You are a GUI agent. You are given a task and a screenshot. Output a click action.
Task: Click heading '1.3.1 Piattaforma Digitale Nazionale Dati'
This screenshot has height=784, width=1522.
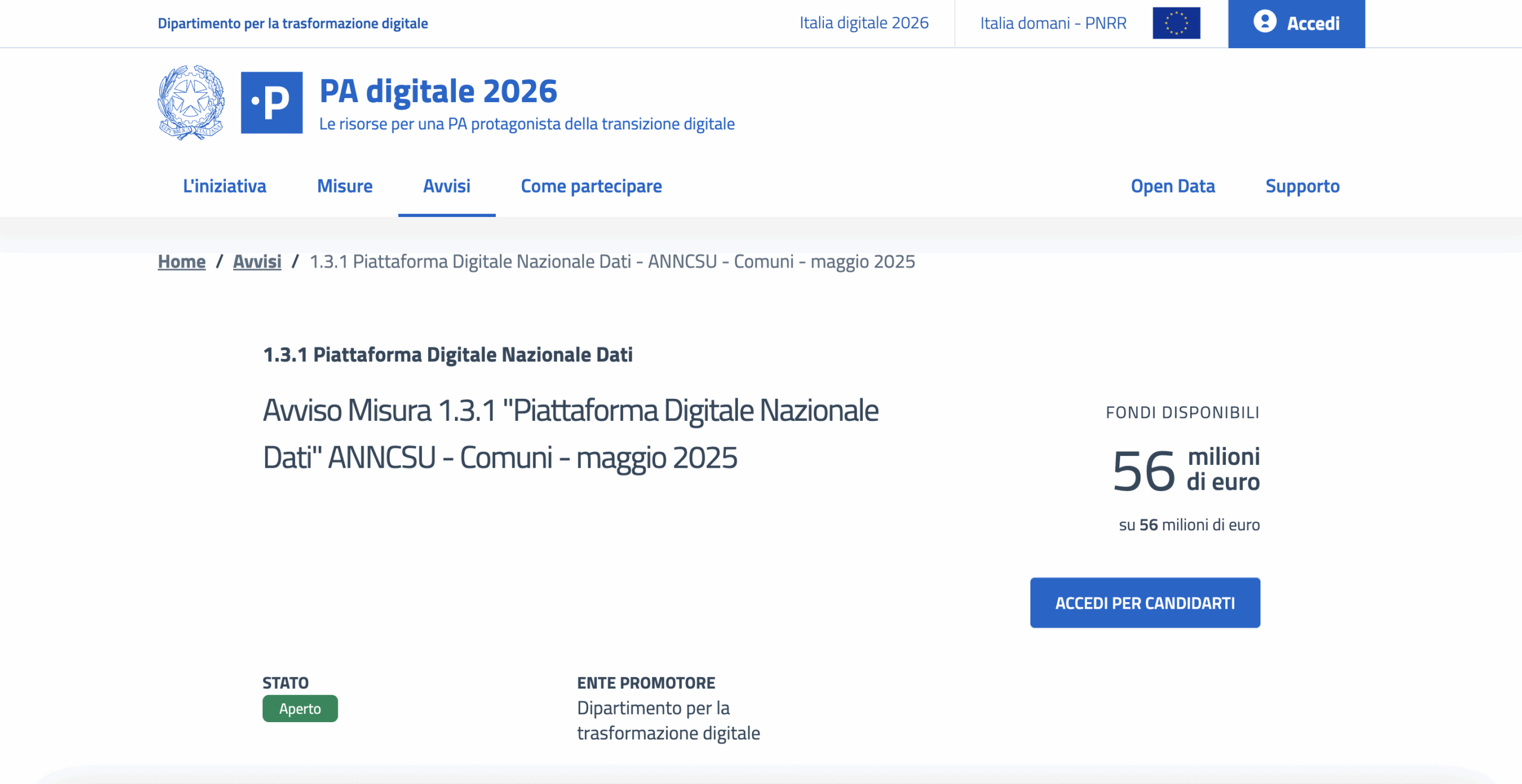(x=448, y=355)
